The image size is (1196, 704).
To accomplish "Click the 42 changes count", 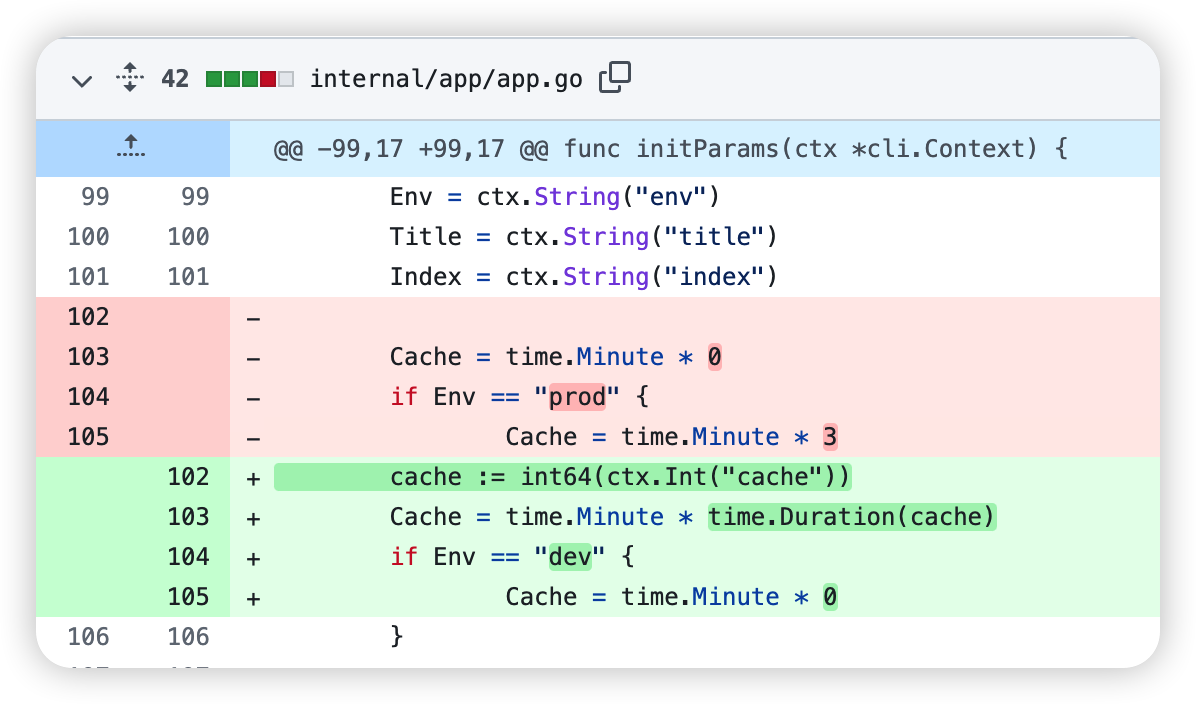I will (175, 79).
